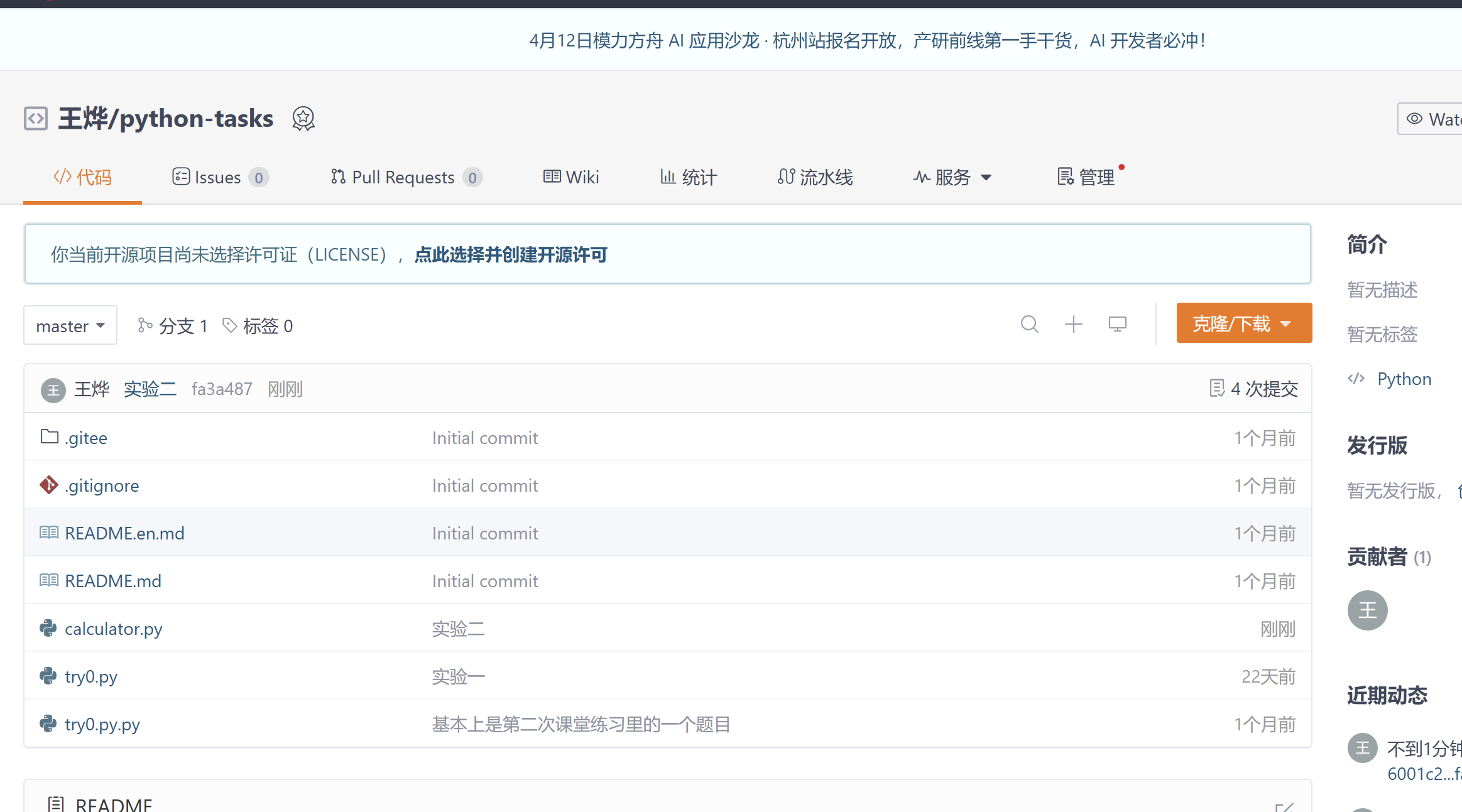Open the calculator.py file
Viewport: 1462px width, 812px height.
coord(114,629)
